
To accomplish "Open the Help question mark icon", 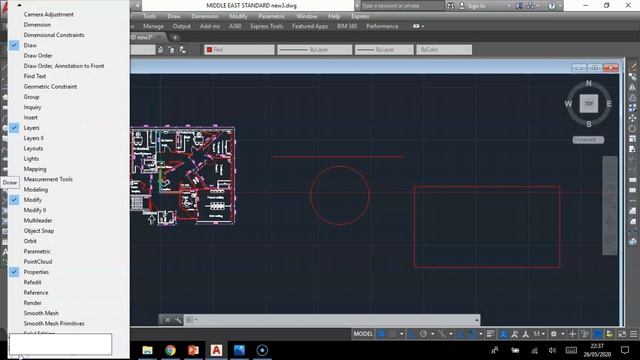I will coord(551,6).
